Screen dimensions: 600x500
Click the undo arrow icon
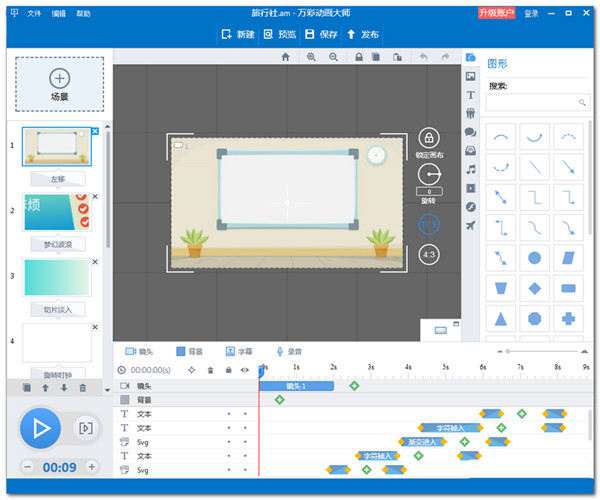[424, 58]
